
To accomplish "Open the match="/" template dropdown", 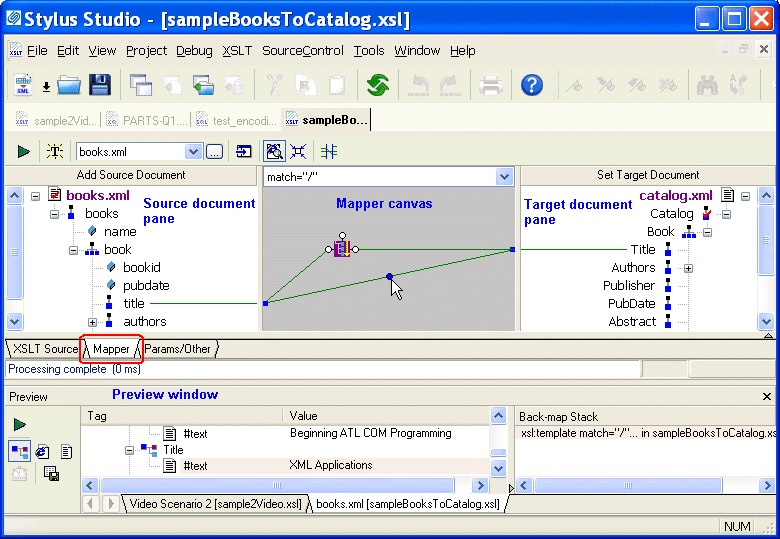I will [x=504, y=177].
